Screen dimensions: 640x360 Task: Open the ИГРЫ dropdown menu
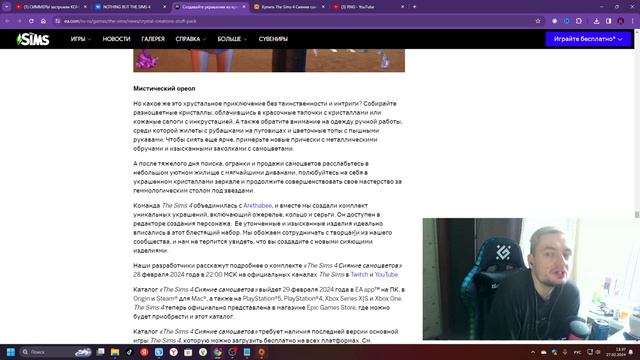pyautogui.click(x=80, y=39)
